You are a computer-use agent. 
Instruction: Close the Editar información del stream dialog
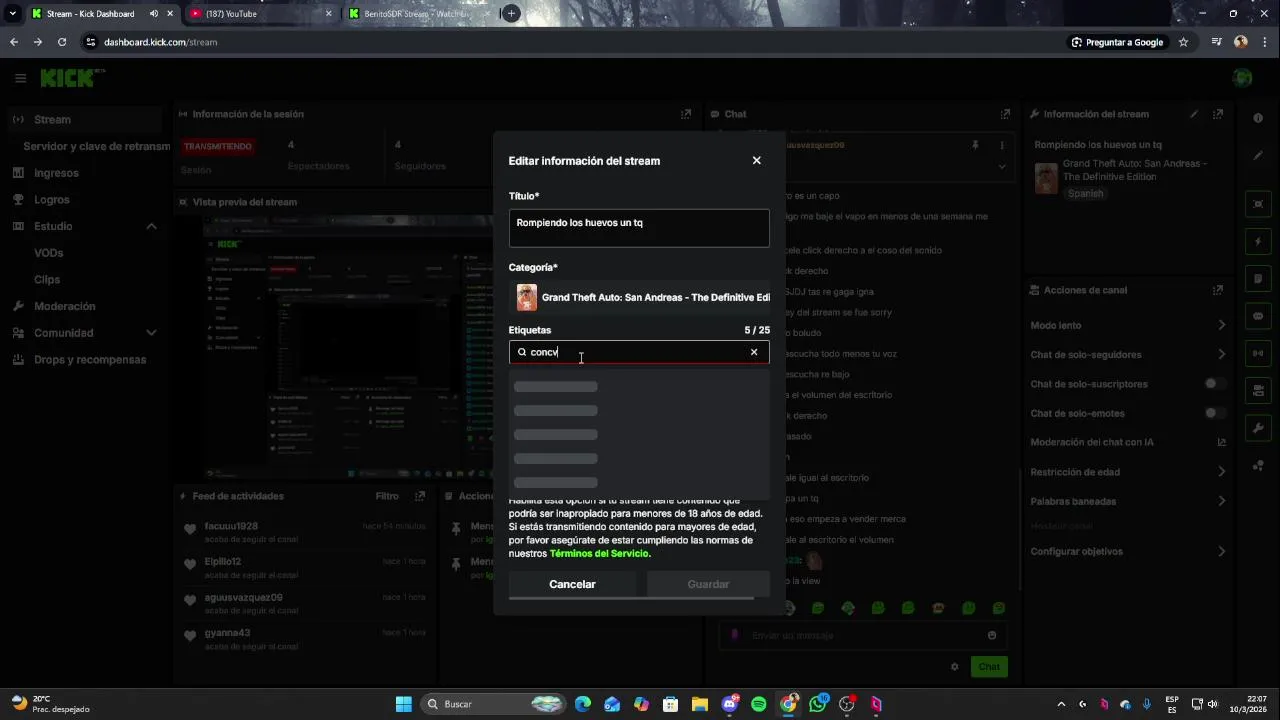[756, 160]
